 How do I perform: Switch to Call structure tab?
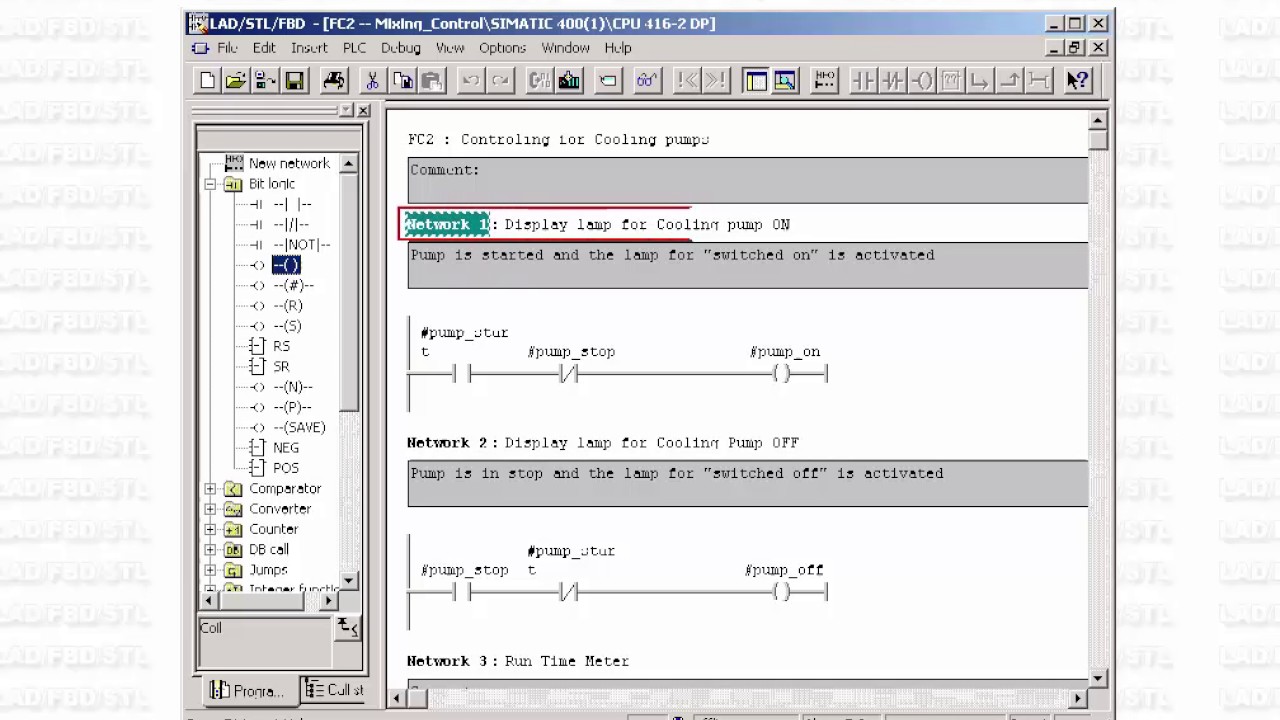[x=334, y=690]
